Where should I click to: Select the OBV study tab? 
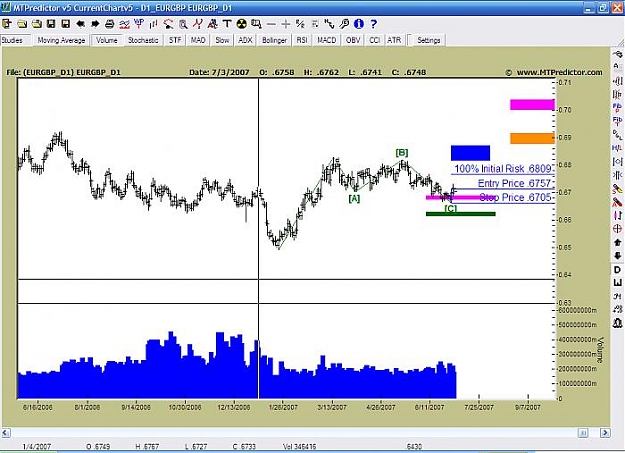point(353,40)
